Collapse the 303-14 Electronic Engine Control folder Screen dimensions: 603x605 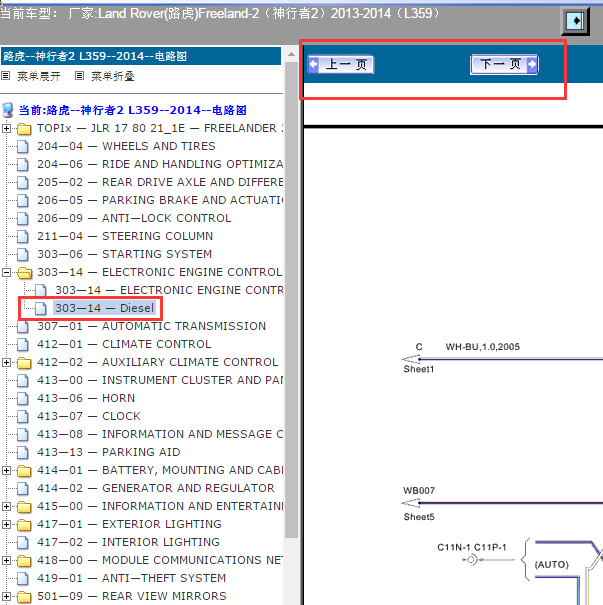pyautogui.click(x=6, y=273)
